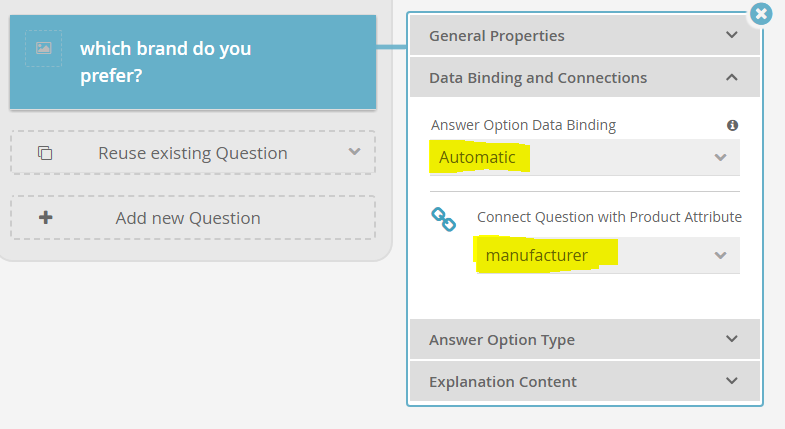Expand Answer Option Type using its chevron
This screenshot has height=429, width=785.
pos(732,340)
